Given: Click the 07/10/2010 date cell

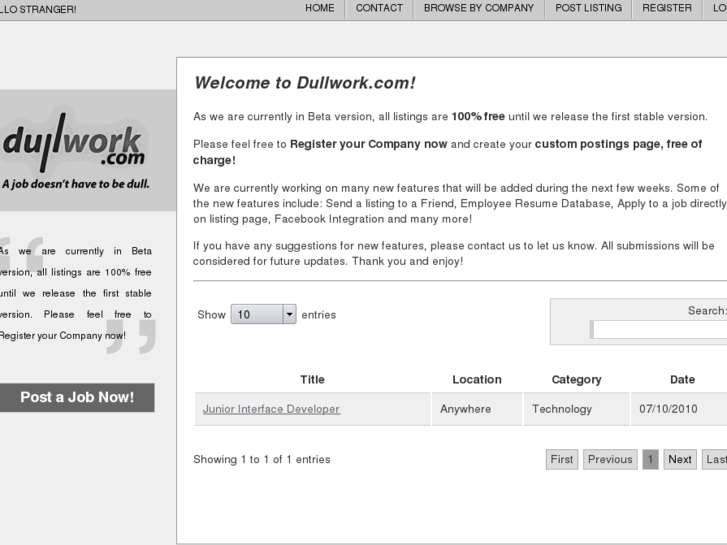Looking at the screenshot, I should 679,409.
